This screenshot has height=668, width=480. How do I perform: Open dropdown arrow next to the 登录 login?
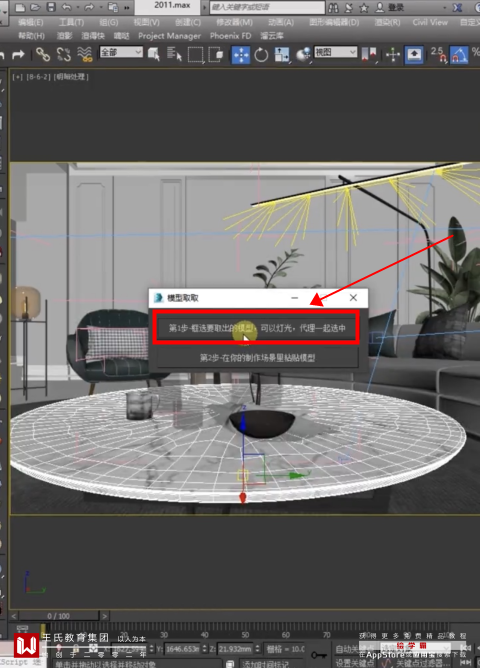click(445, 8)
